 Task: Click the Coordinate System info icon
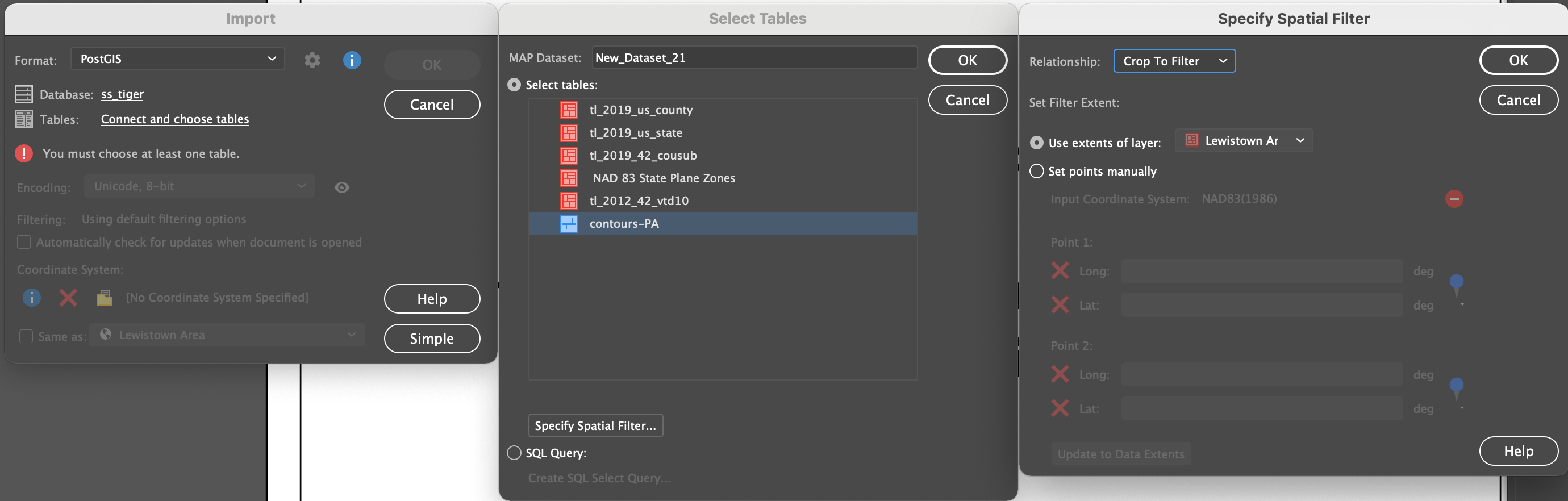click(x=32, y=298)
